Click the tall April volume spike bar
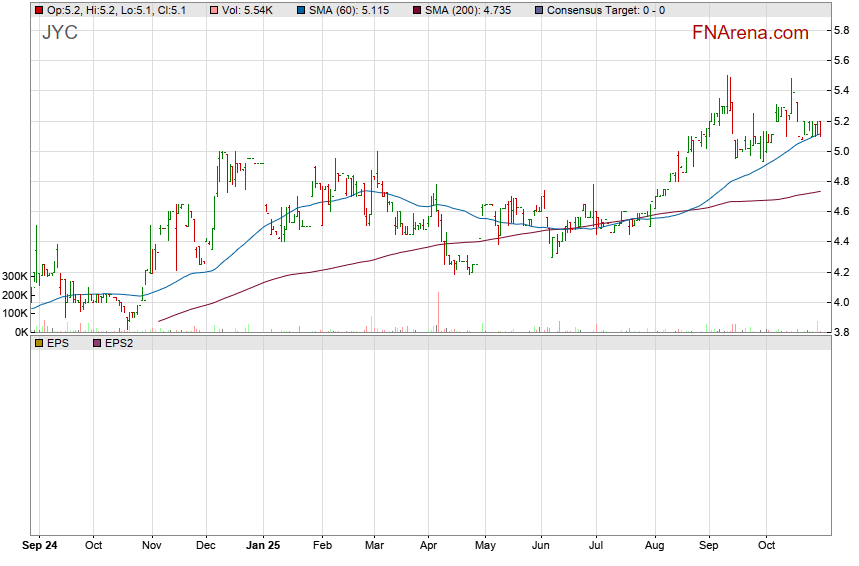This screenshot has height=566, width=859. coord(438,311)
